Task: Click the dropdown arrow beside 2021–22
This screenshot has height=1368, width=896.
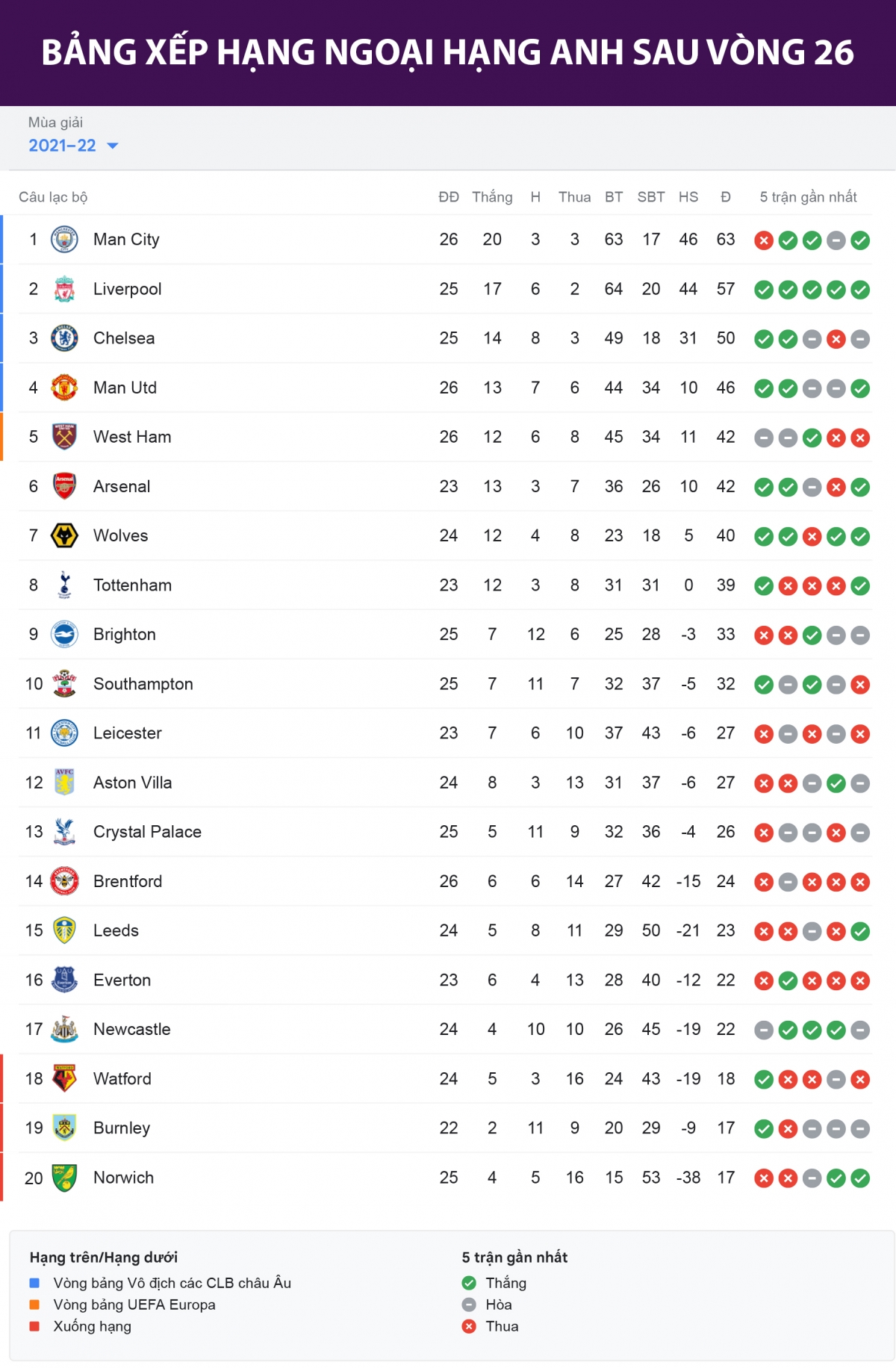Action: (x=113, y=146)
